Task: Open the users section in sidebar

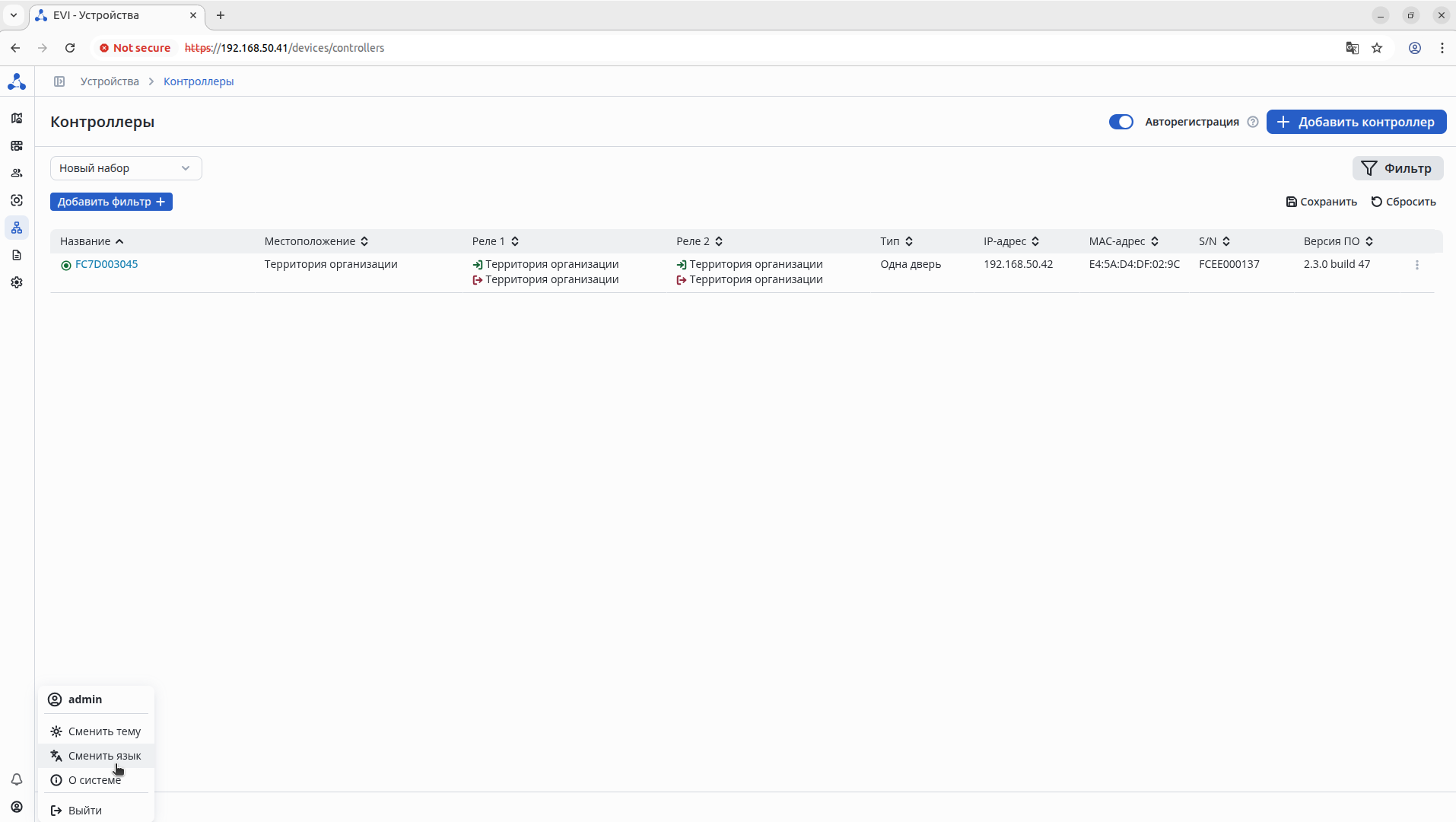Action: coord(17,173)
